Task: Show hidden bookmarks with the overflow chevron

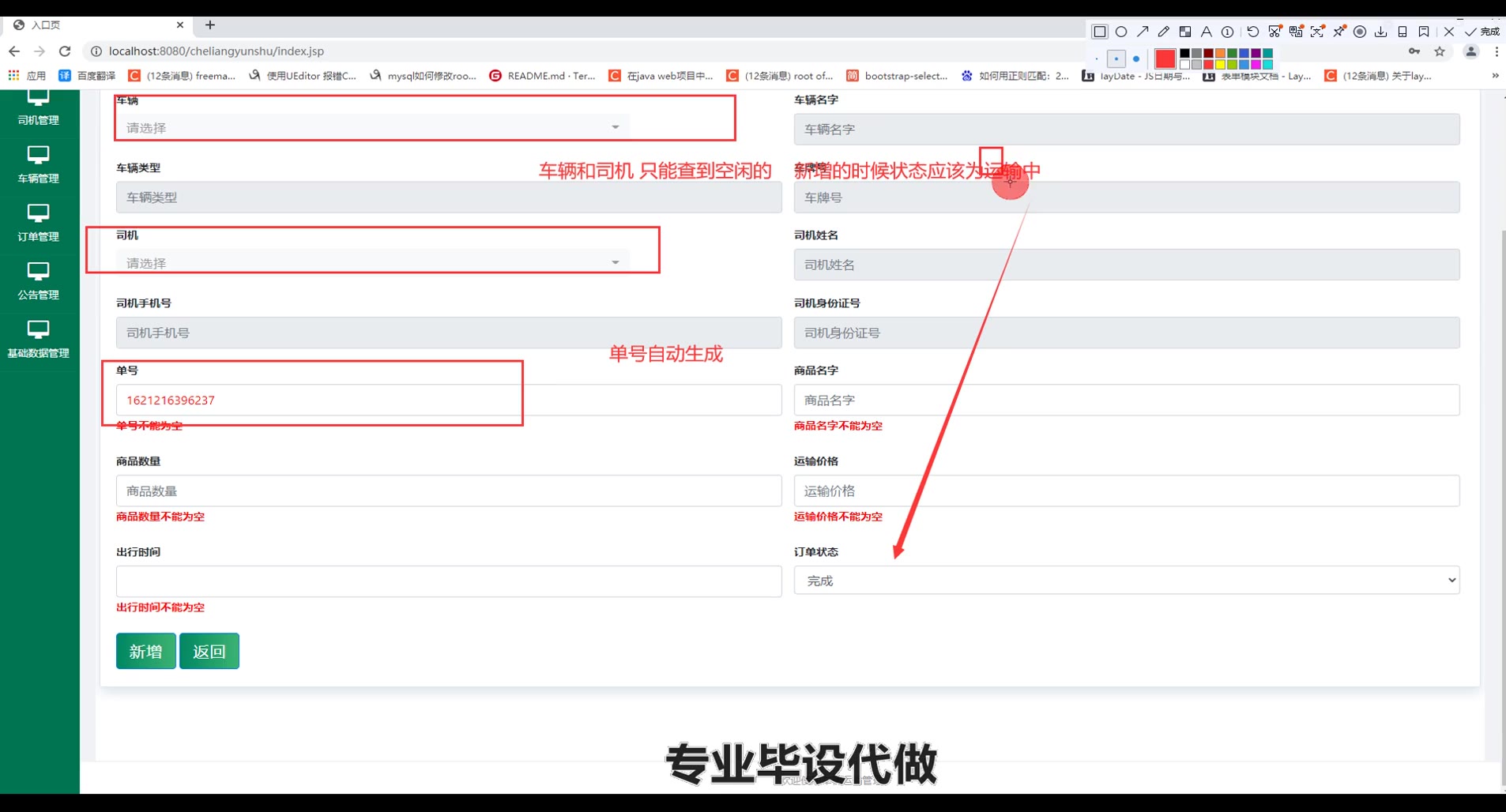Action: pyautogui.click(x=1495, y=76)
